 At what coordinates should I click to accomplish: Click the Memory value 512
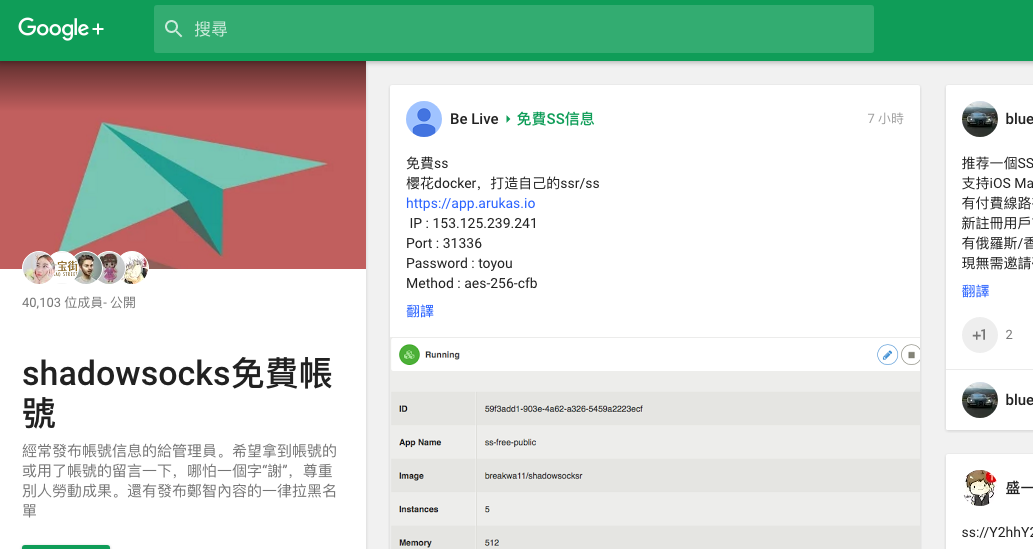point(492,543)
